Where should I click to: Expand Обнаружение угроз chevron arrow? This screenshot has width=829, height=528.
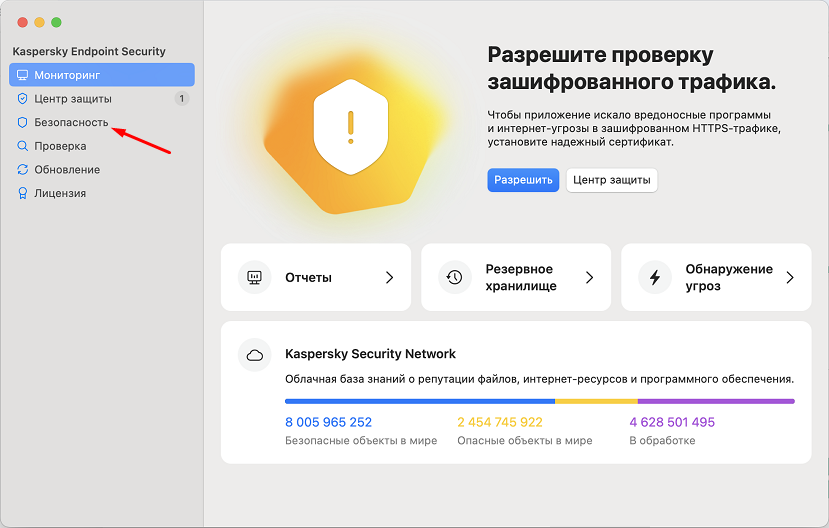pyautogui.click(x=790, y=277)
